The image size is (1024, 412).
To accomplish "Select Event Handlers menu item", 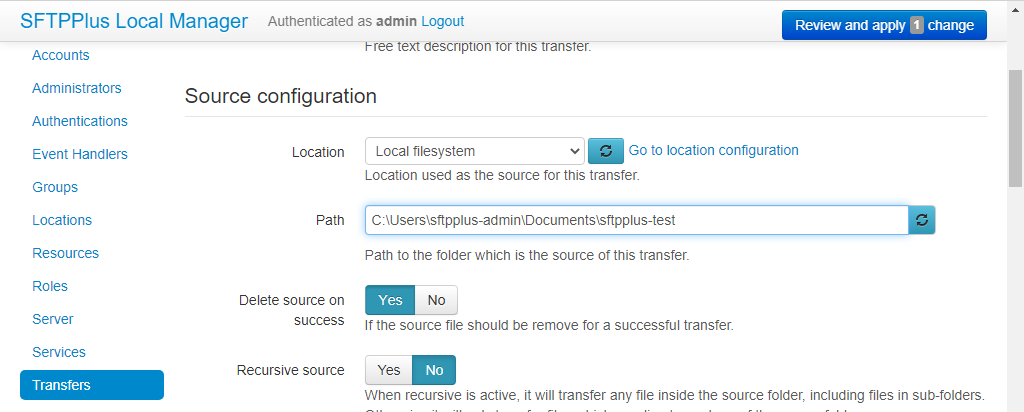I will click(80, 154).
